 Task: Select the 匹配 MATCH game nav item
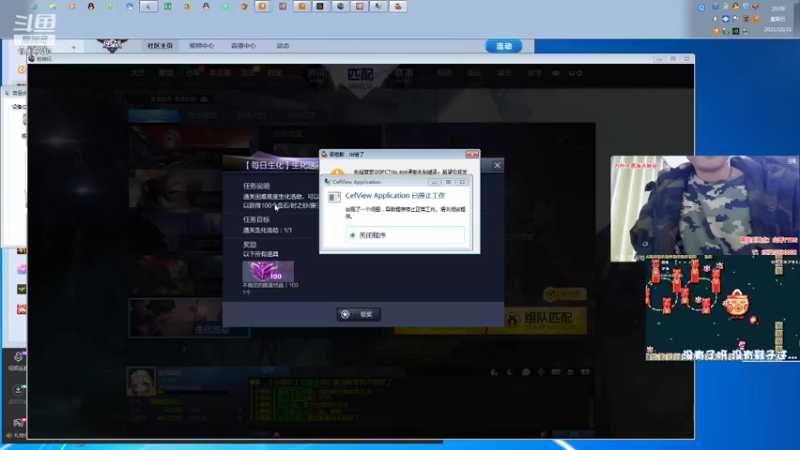[x=360, y=77]
